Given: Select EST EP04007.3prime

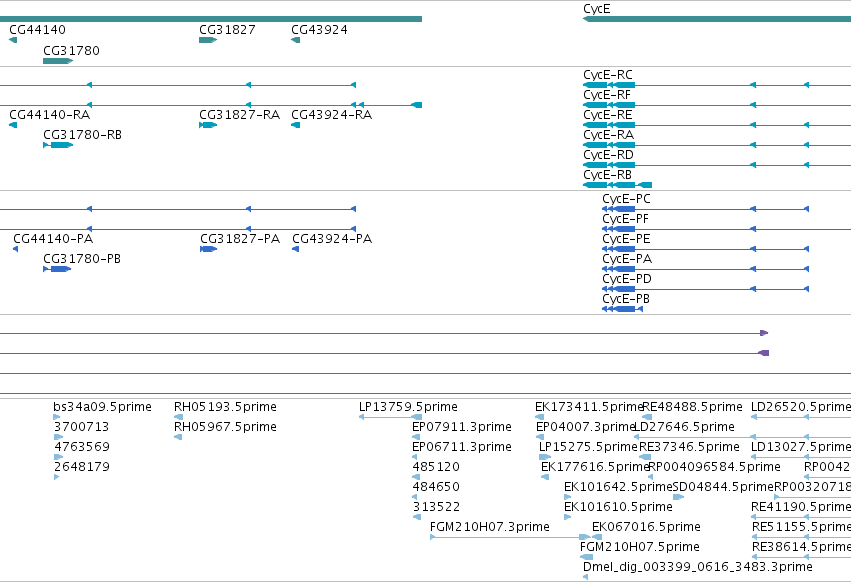Looking at the screenshot, I should (585, 427).
